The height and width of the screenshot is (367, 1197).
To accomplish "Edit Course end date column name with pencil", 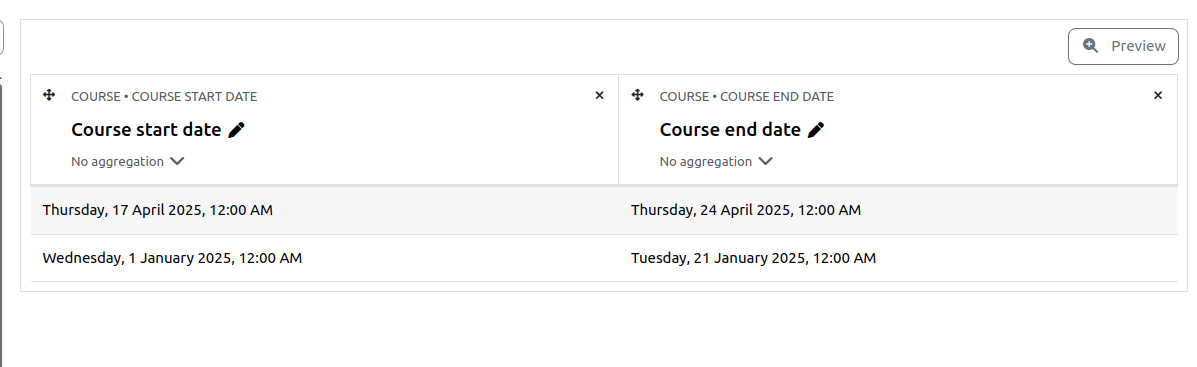I will 816,130.
